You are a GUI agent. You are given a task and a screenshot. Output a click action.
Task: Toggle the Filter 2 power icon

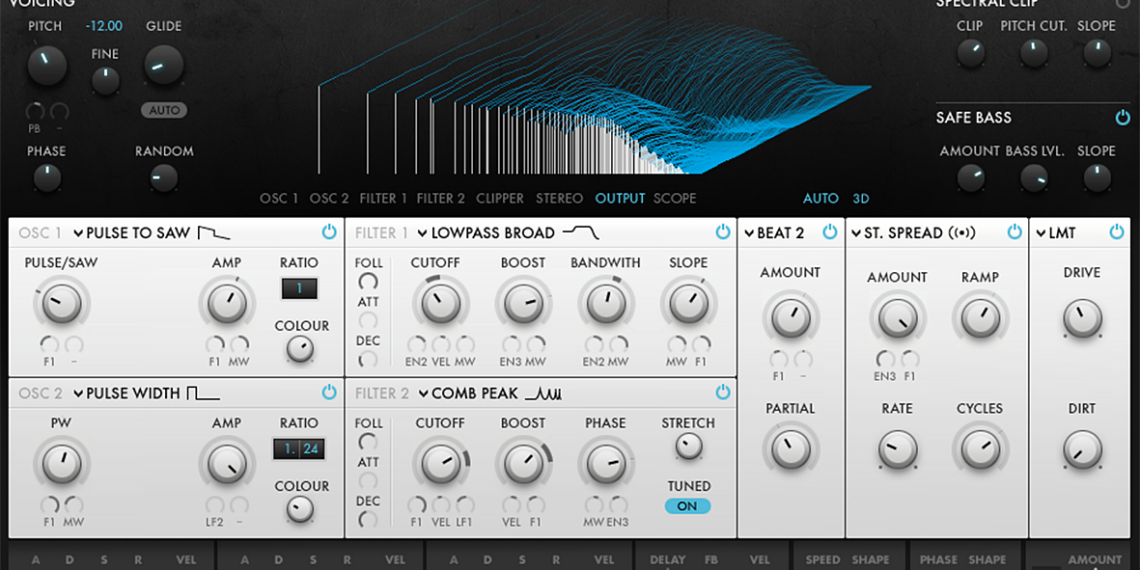point(723,392)
